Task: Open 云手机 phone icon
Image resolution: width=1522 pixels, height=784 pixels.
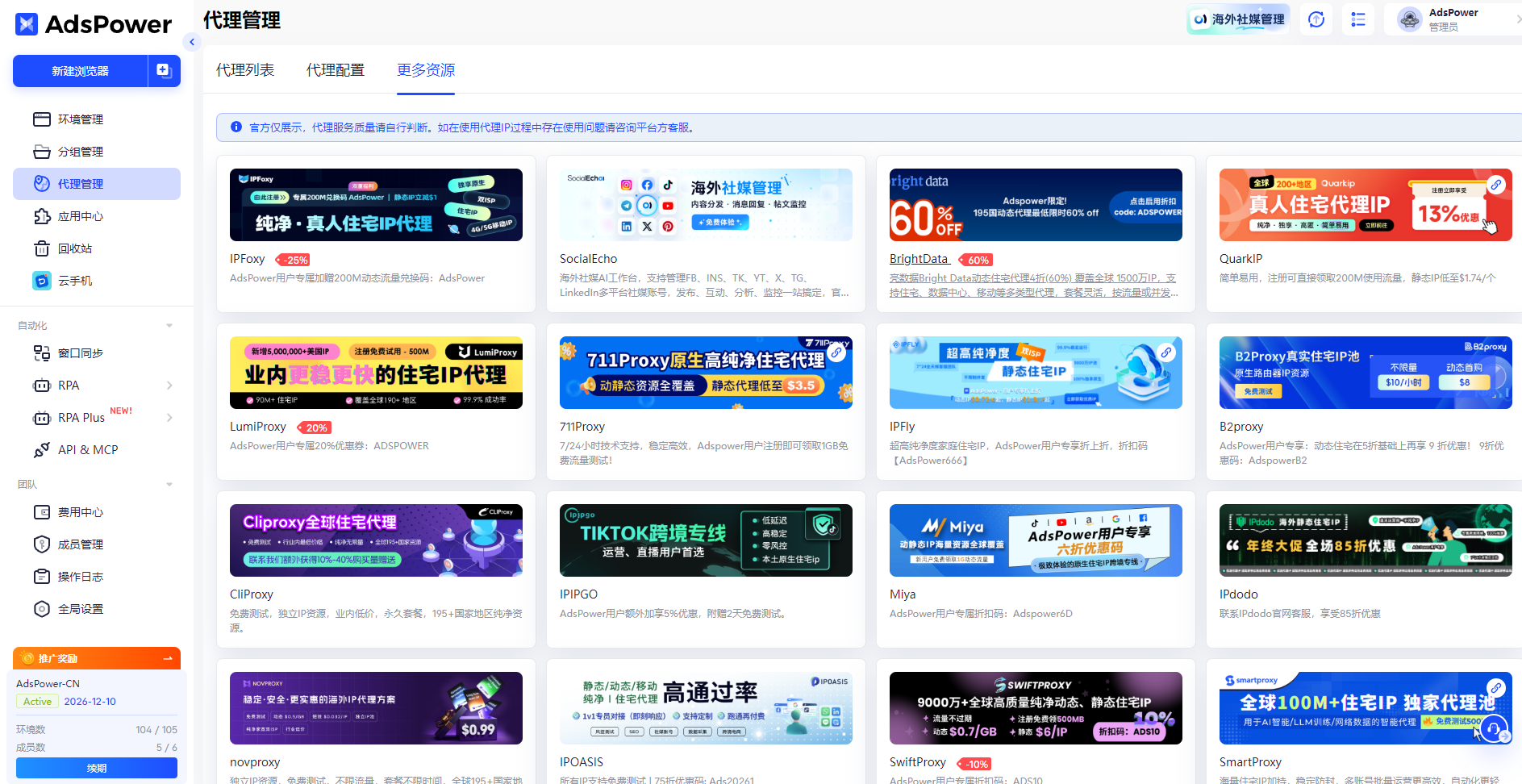Action: pyautogui.click(x=42, y=281)
